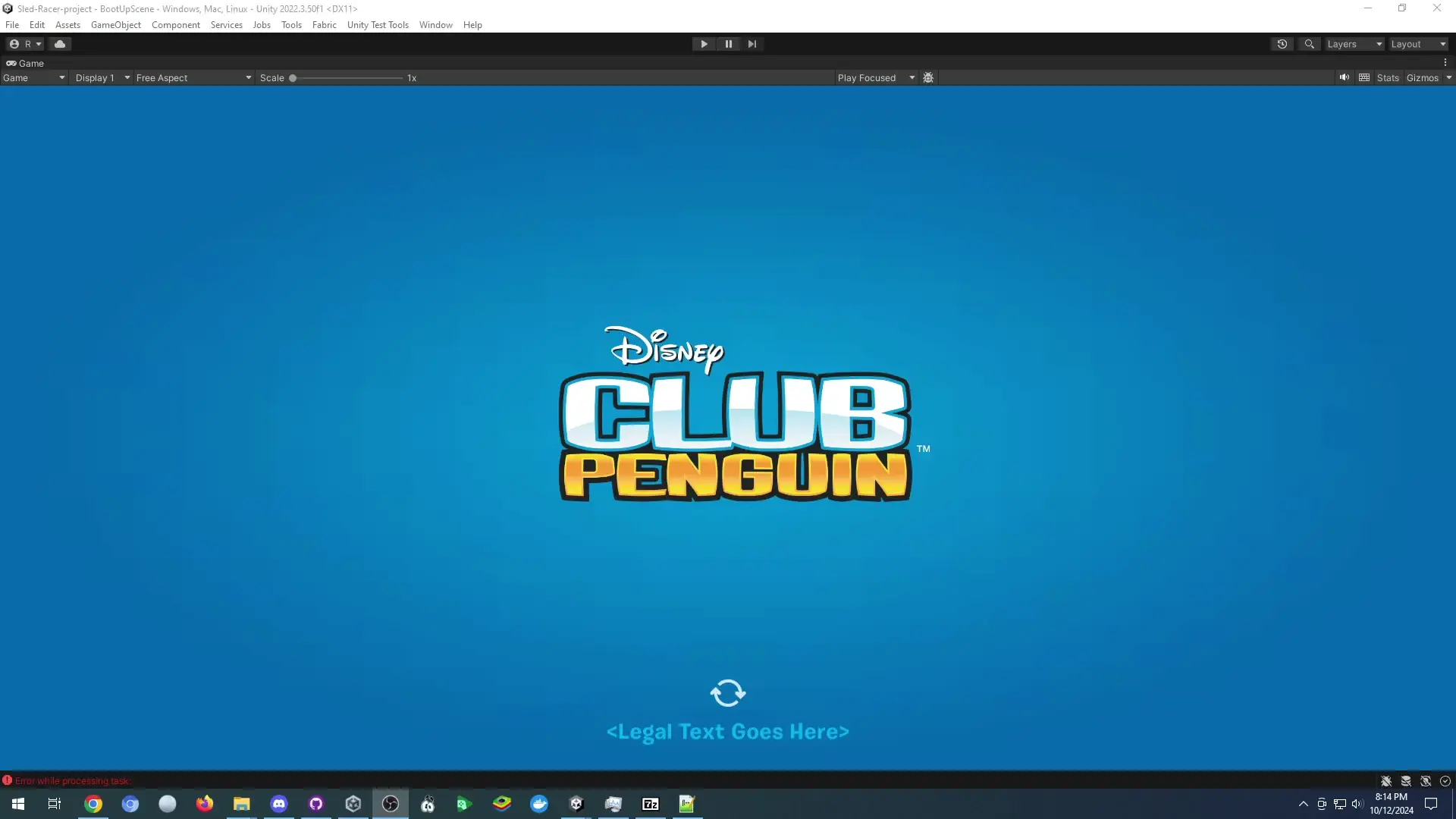Click the Search magnifier icon
Viewport: 1456px width, 819px height.
pyautogui.click(x=1309, y=44)
